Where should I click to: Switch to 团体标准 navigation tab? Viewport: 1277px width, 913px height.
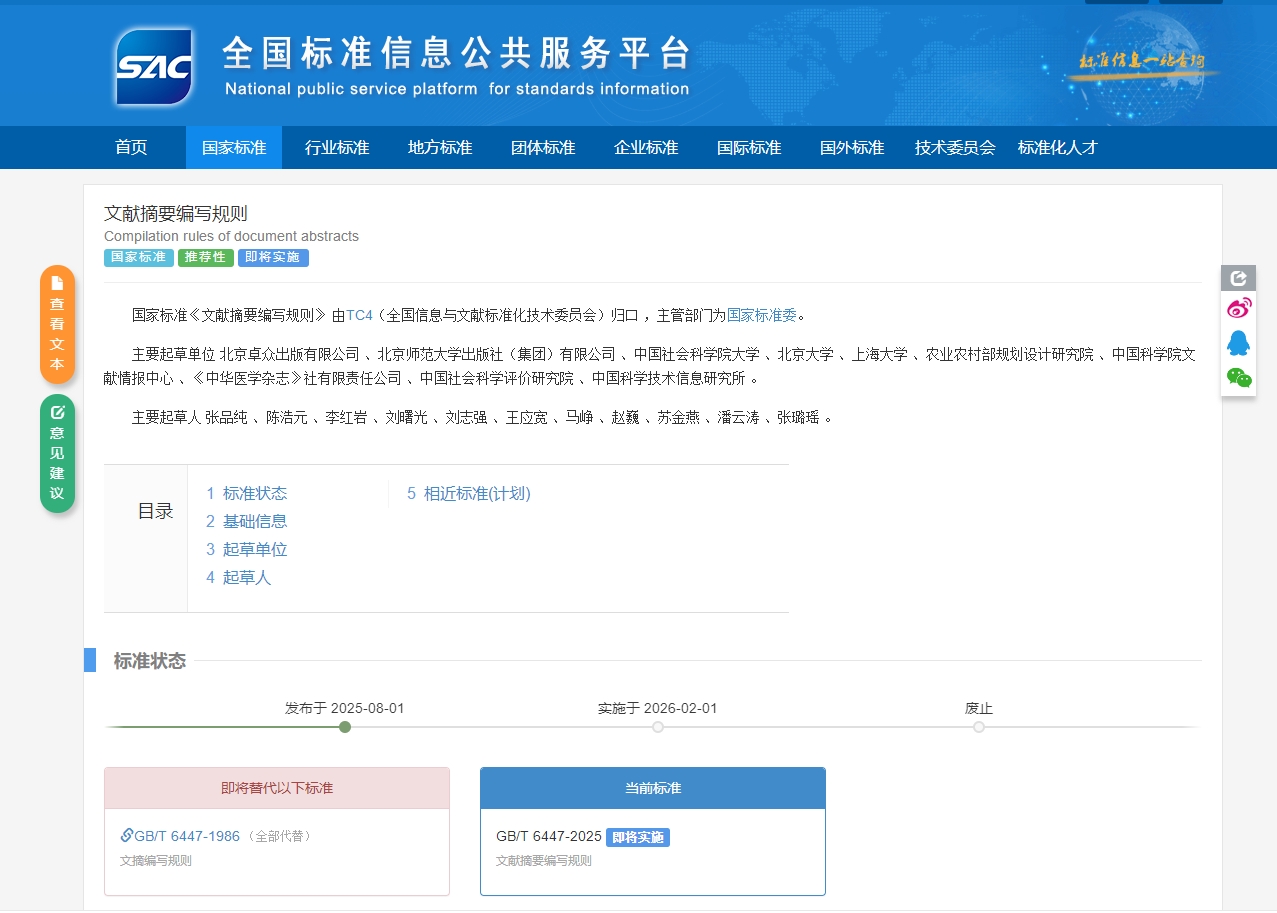(x=543, y=148)
